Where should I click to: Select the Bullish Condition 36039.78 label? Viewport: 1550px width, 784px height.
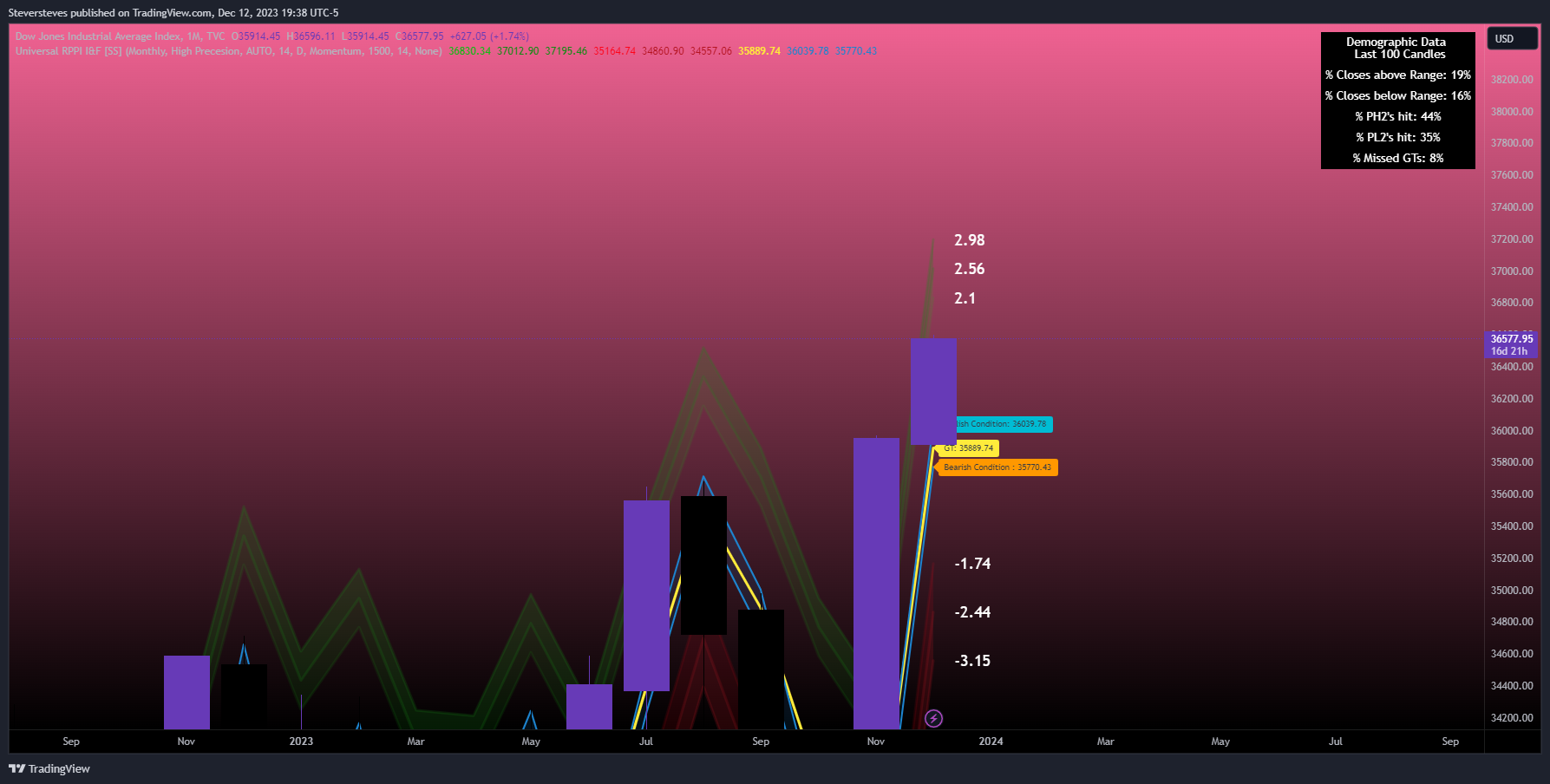click(1003, 424)
